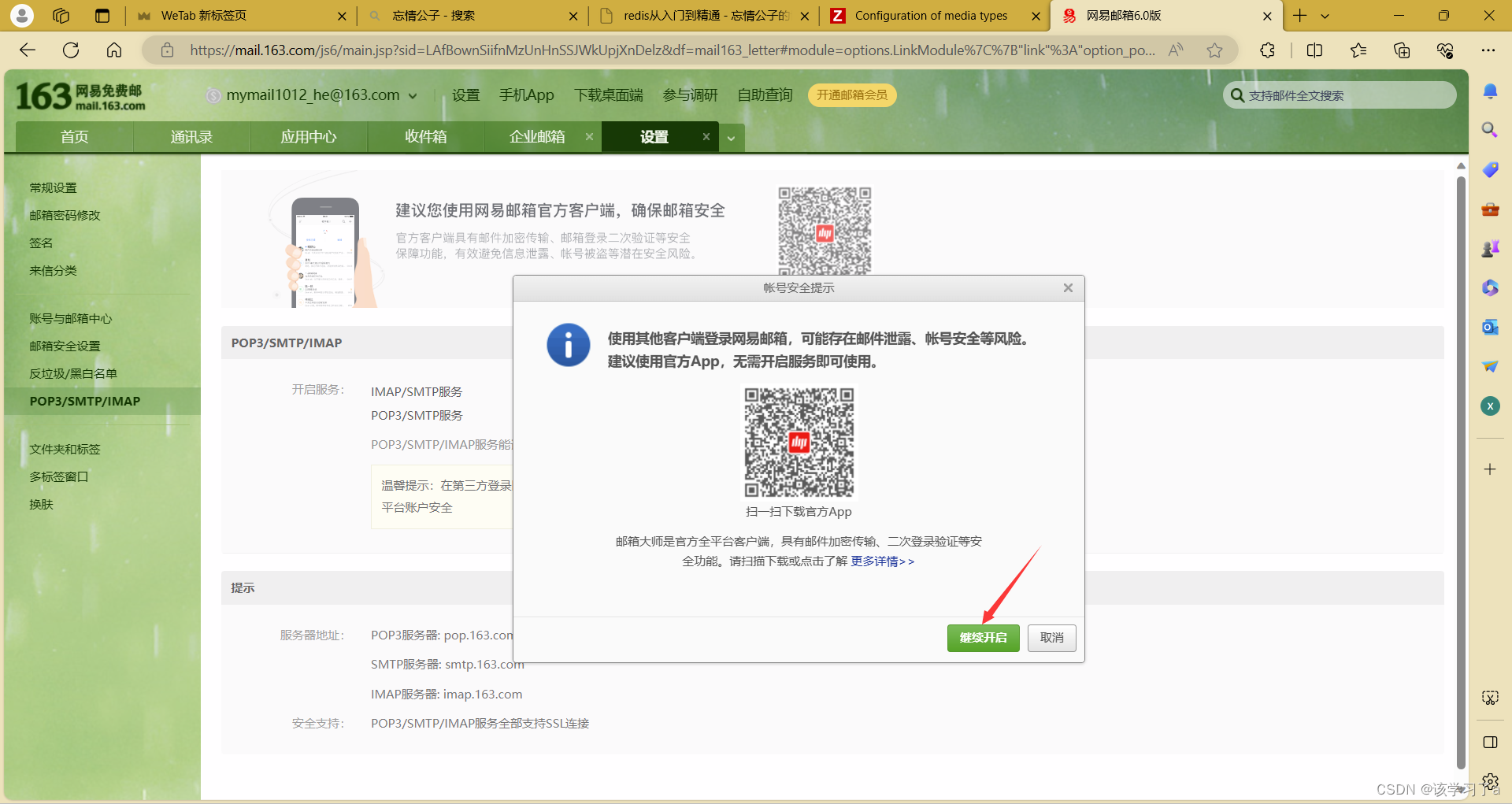Reload the page with refresh icon
This screenshot has width=1512, height=804.
pos(71,50)
